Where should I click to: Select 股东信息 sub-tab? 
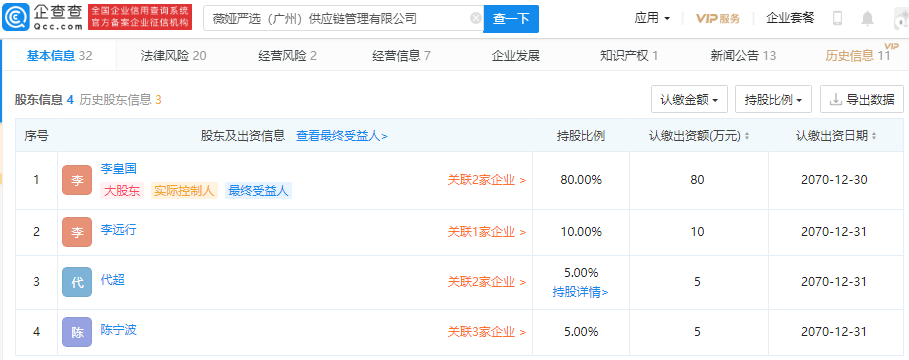44,100
